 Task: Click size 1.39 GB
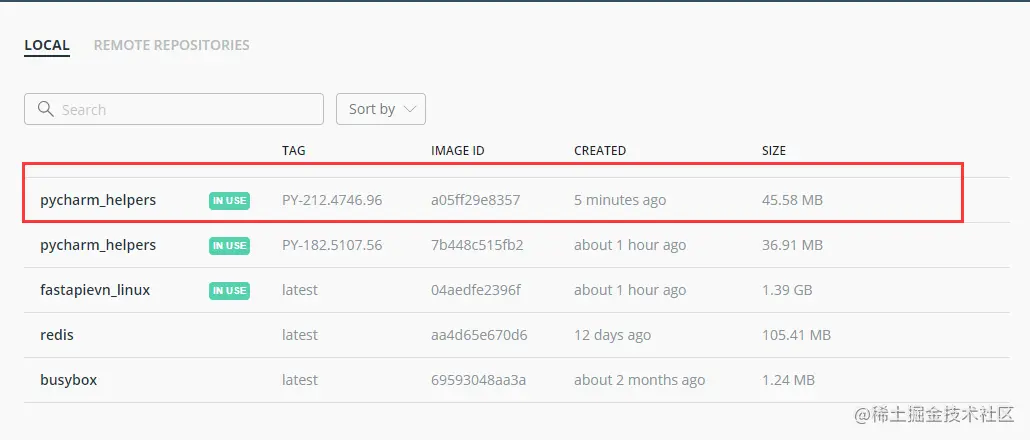tap(787, 290)
